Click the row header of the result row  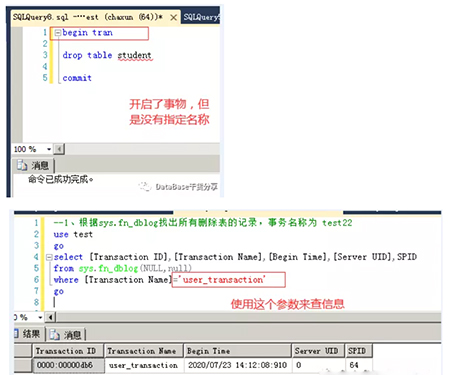tap(23, 365)
